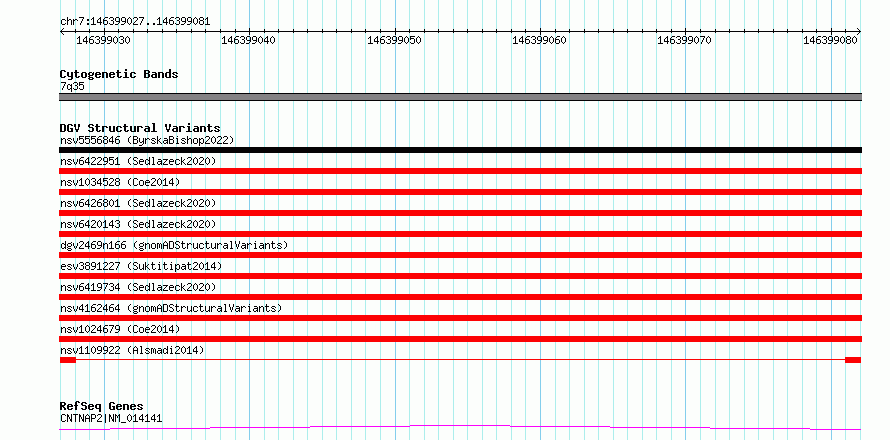Click the 146399050 ruler position marker
890x440 pixels.
pyautogui.click(x=394, y=40)
